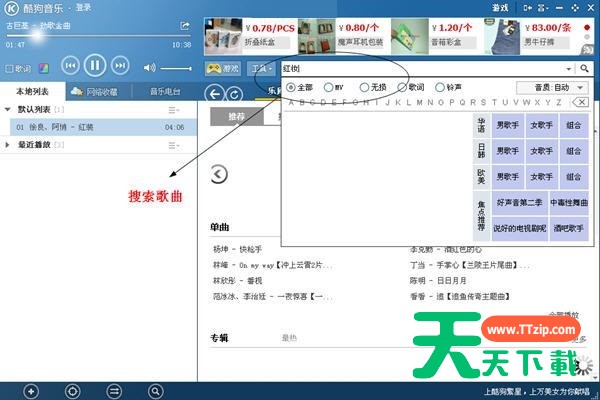Viewport: 600px width, 400px height.
Task: Click the locate current song target icon
Action: [x=72, y=392]
